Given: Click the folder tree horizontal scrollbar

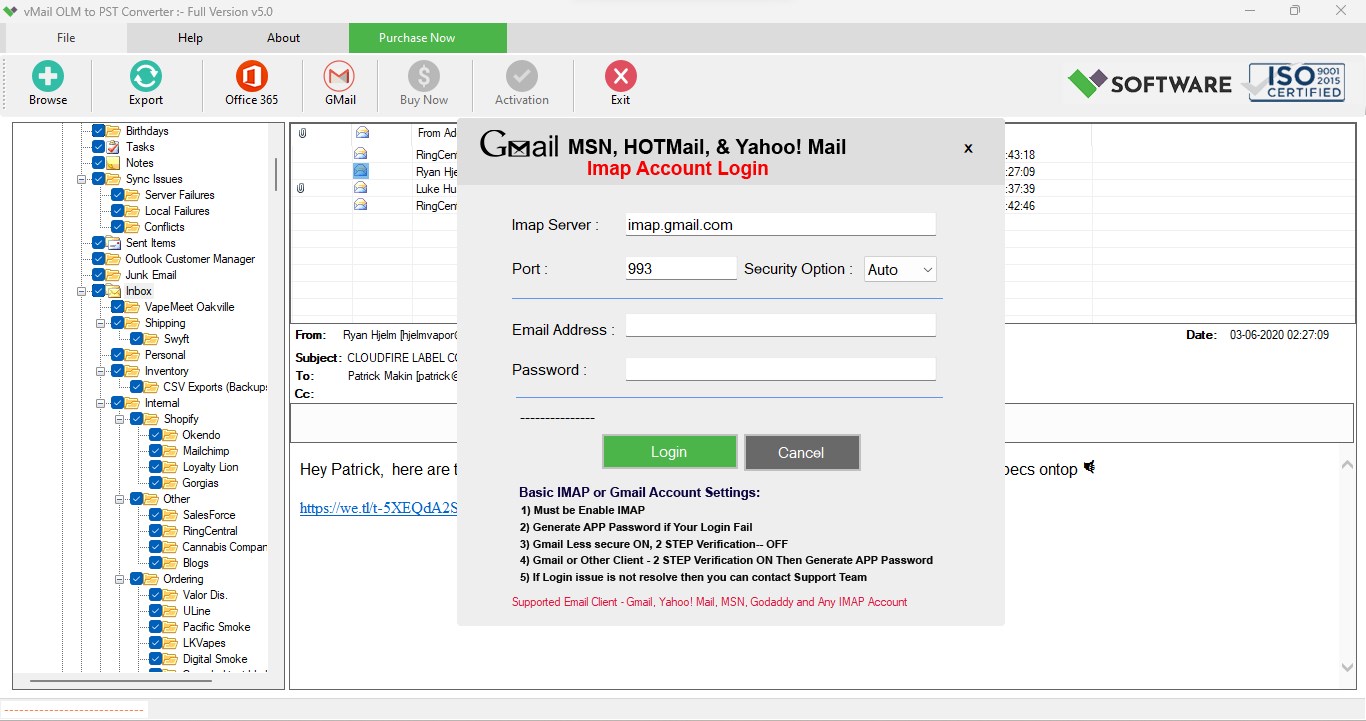Looking at the screenshot, I should pyautogui.click(x=120, y=681).
